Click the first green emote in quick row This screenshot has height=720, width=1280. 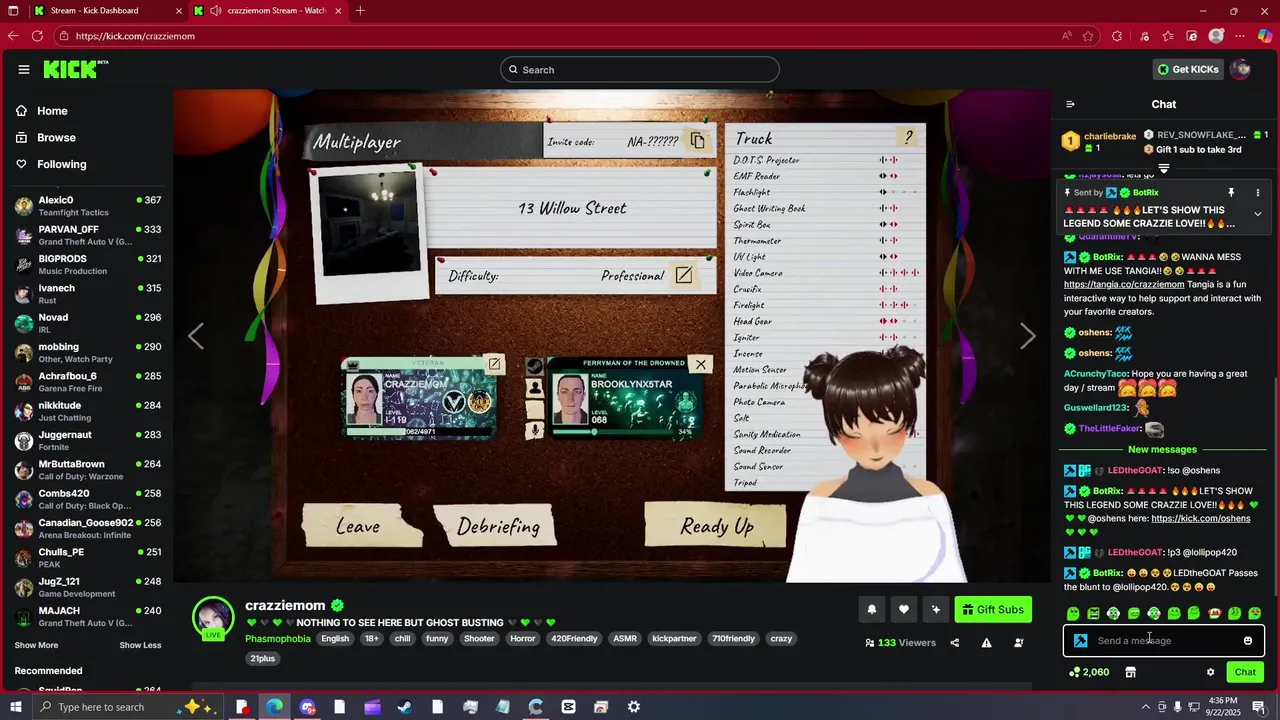[1073, 613]
